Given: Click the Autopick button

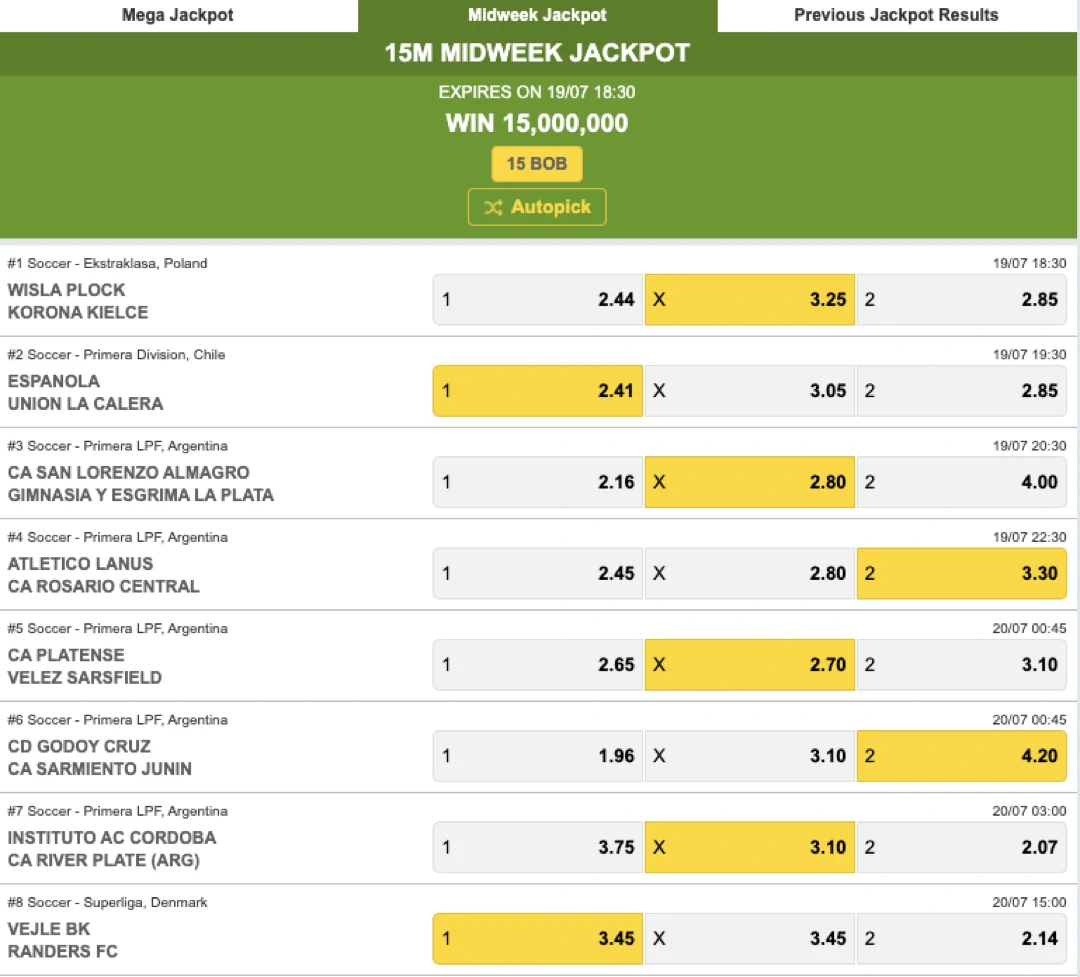Looking at the screenshot, I should [537, 207].
